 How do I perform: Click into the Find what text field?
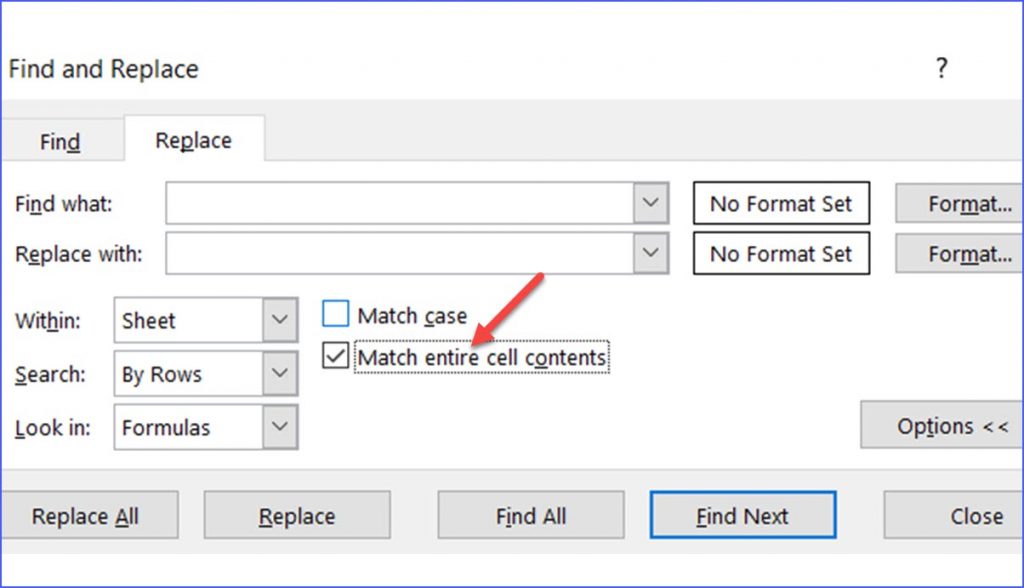pos(400,203)
